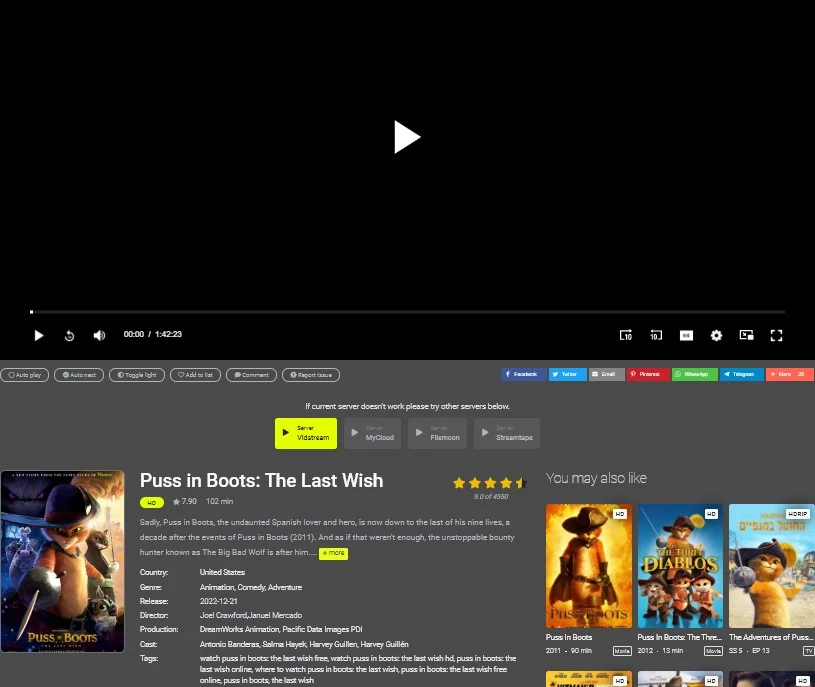
Task: Open DreamWorks Animation production link
Action: click(x=239, y=629)
